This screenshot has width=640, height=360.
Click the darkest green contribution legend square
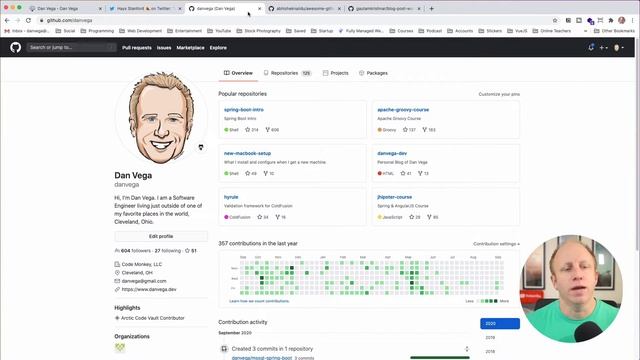tap(496, 301)
